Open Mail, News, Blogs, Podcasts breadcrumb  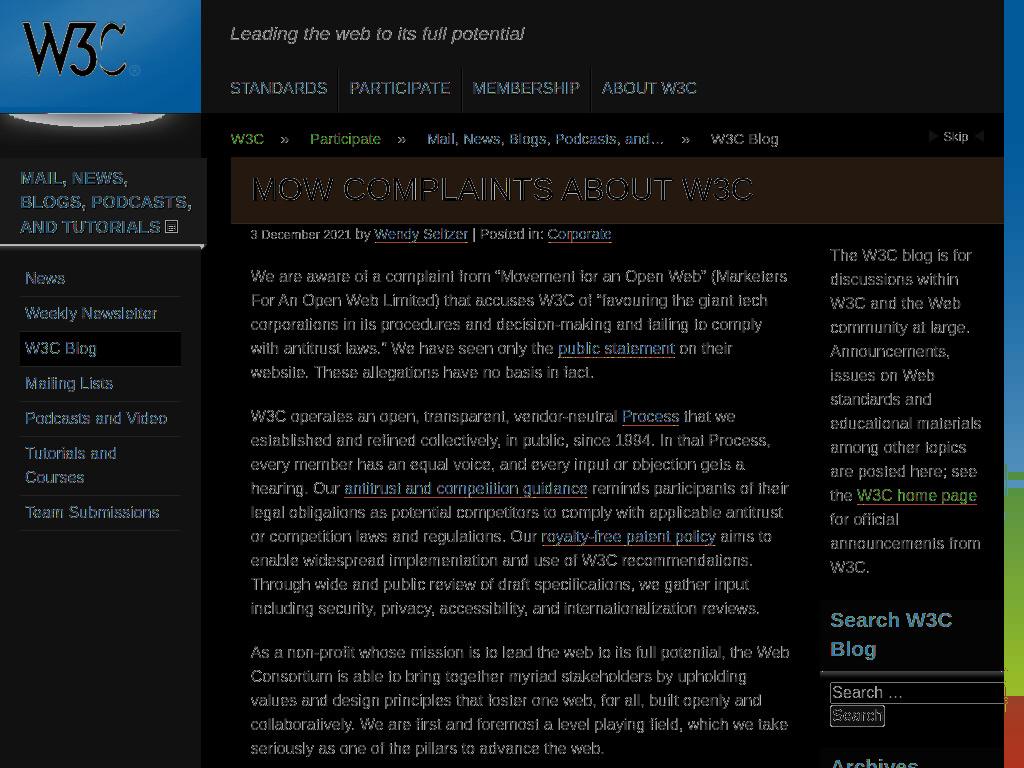coord(545,139)
